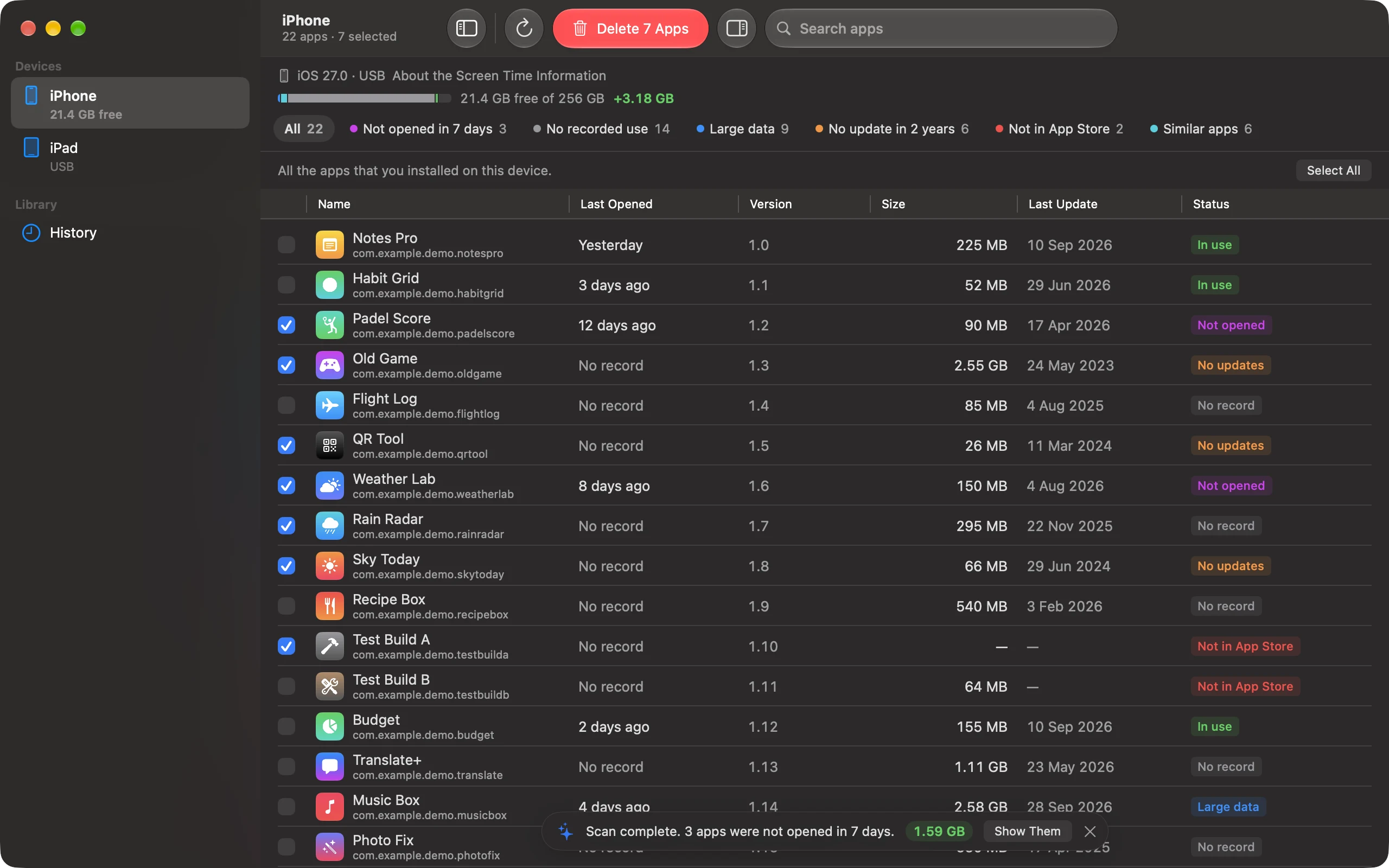Click the Budget pie chart icon
The height and width of the screenshot is (868, 1389).
[x=329, y=727]
